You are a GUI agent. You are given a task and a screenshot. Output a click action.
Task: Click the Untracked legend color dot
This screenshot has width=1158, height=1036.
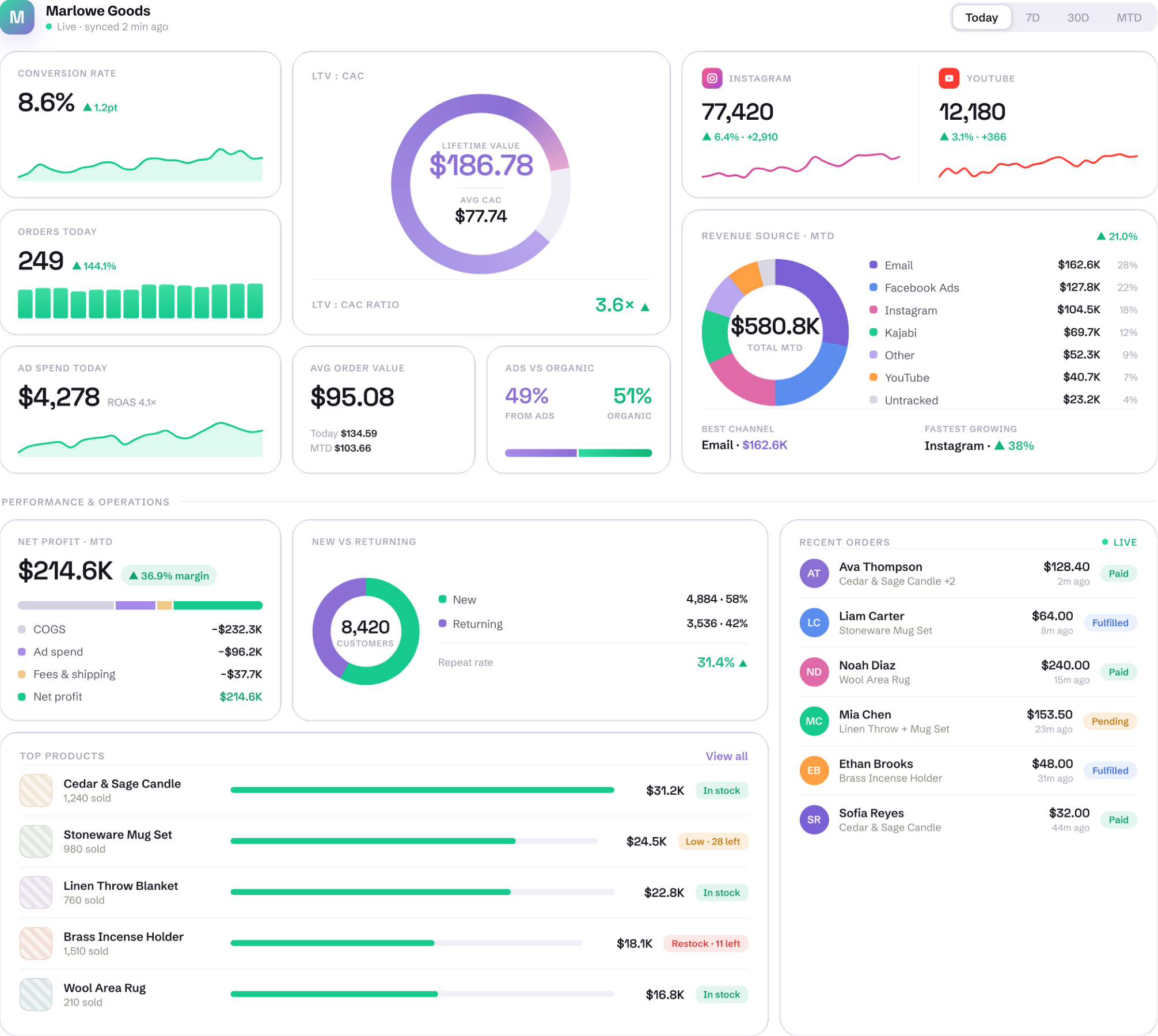pos(873,400)
